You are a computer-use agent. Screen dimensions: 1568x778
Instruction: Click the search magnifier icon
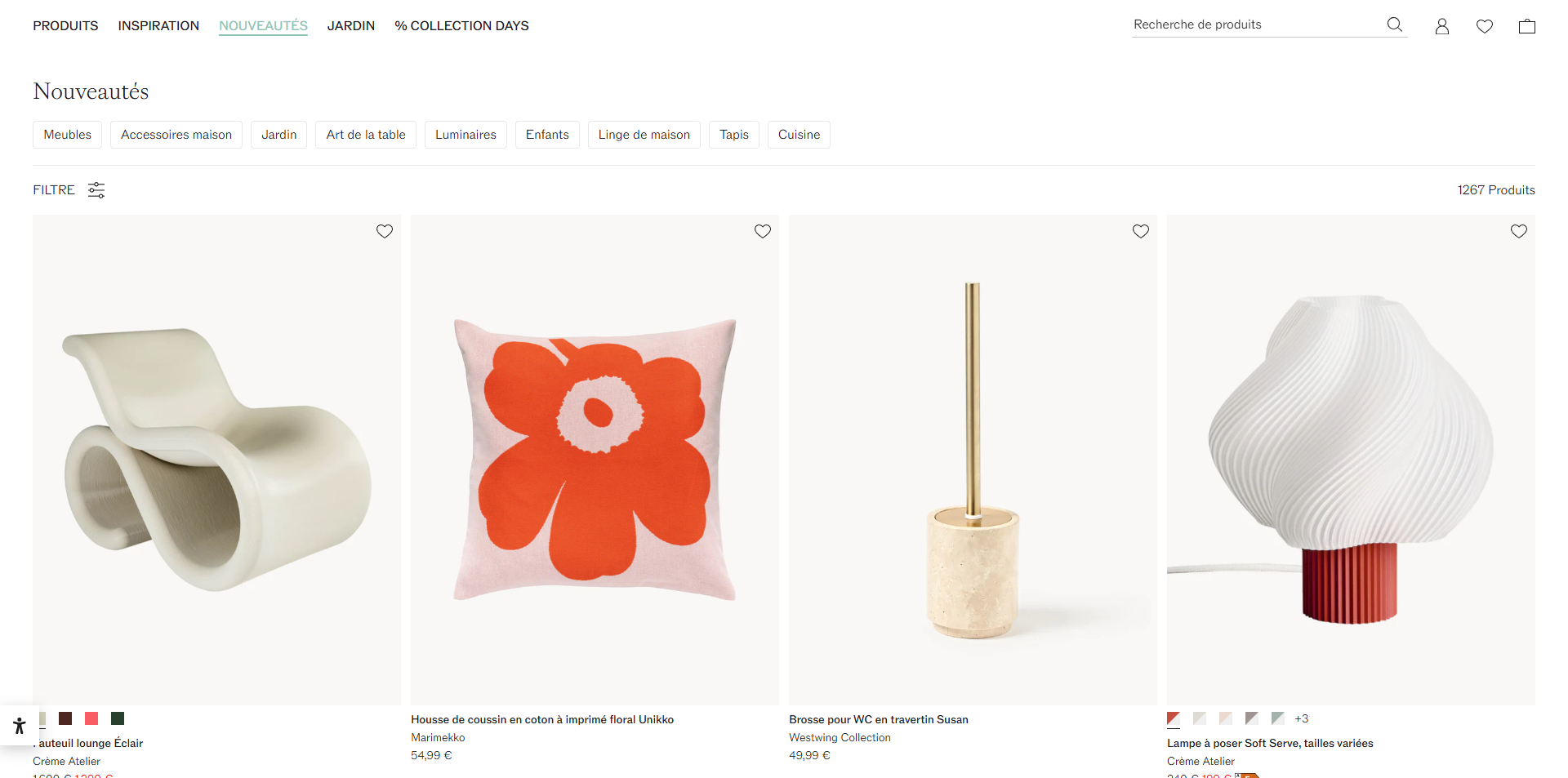[1395, 24]
